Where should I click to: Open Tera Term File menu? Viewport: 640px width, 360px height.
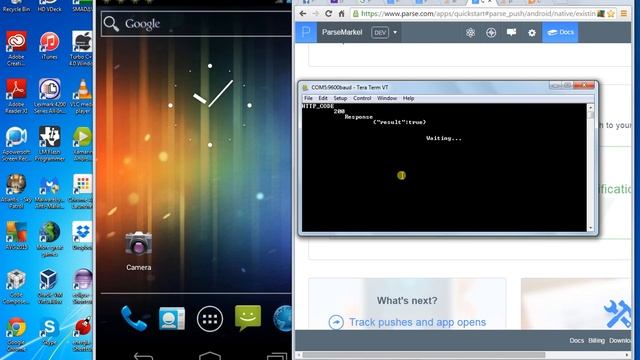tap(308, 98)
